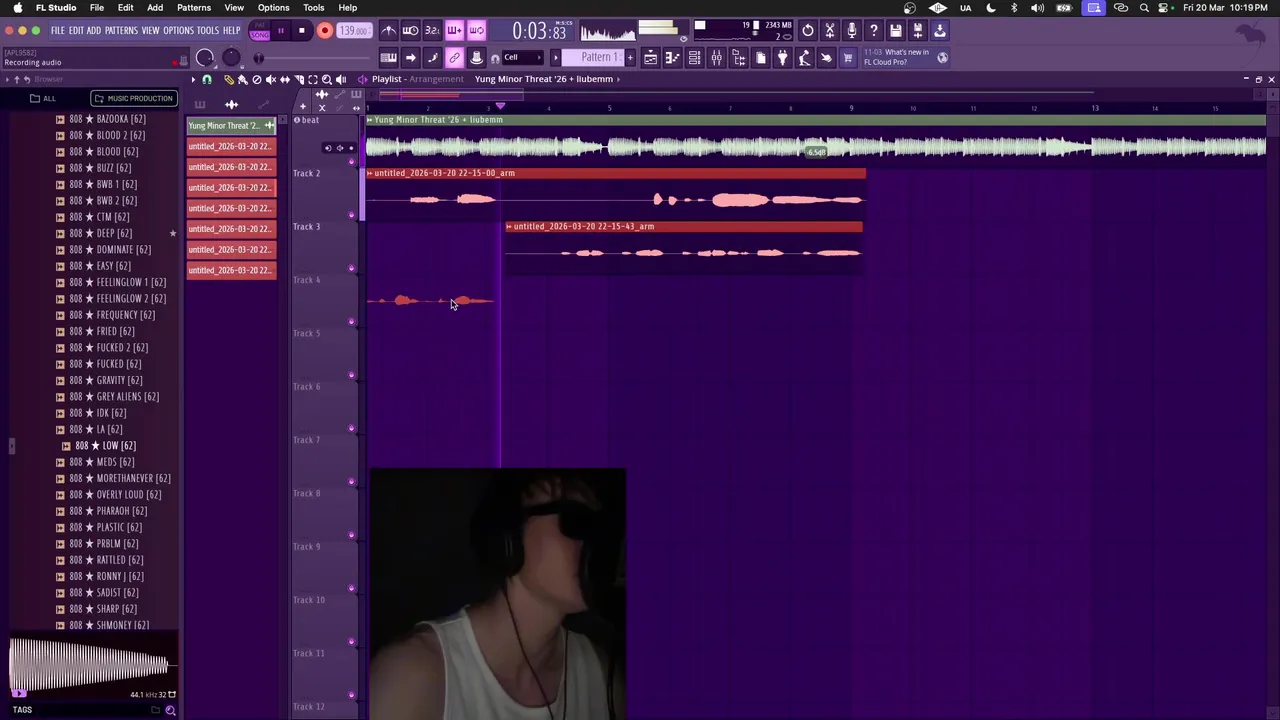Toggle the overdub recording icon
This screenshot has height=720, width=1280.
tap(454, 31)
